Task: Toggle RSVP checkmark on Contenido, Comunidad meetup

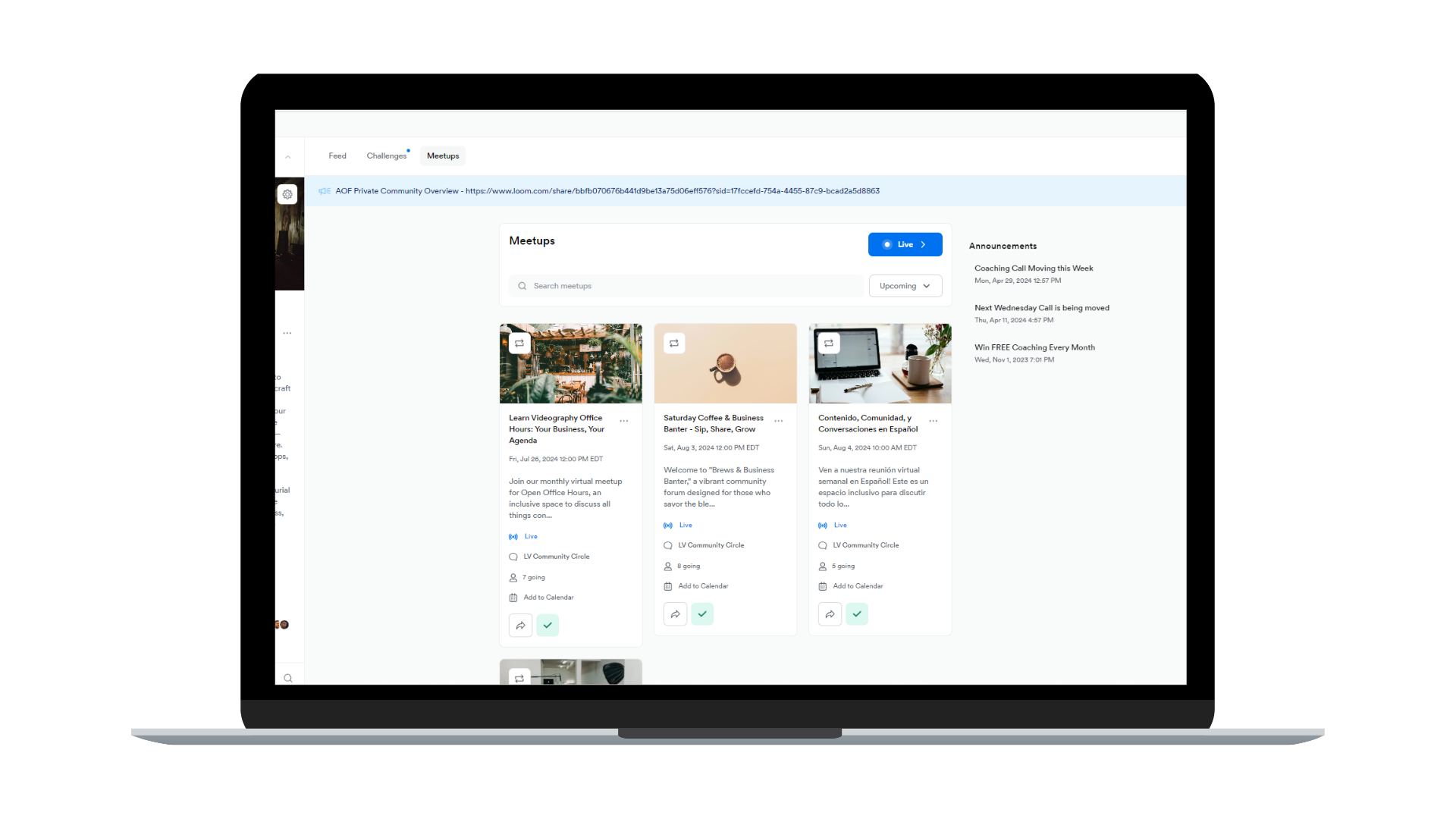Action: pos(857,614)
